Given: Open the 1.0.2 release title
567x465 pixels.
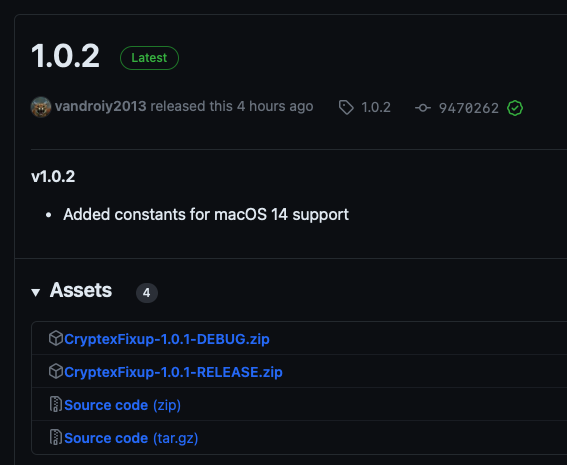Looking at the screenshot, I should pos(65,56).
